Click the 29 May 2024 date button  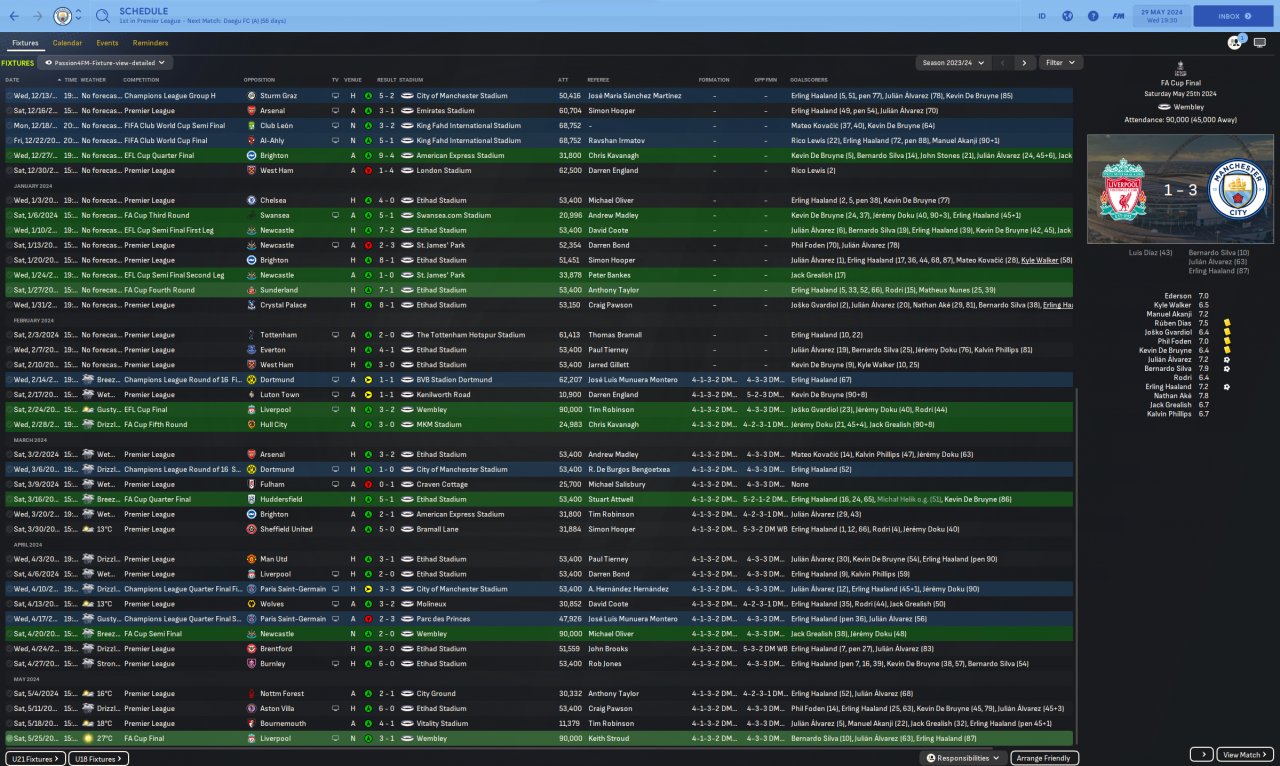1160,16
